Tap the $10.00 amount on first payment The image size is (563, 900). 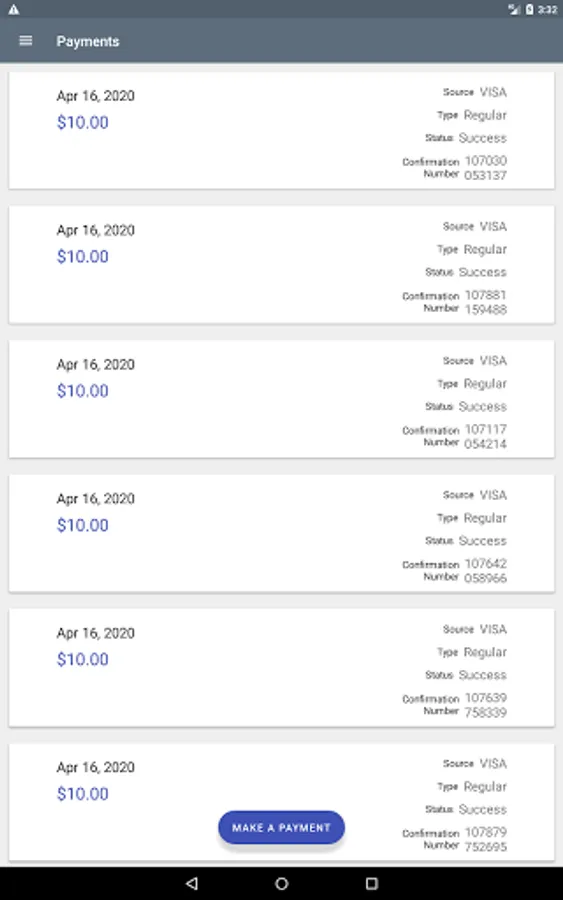click(83, 122)
